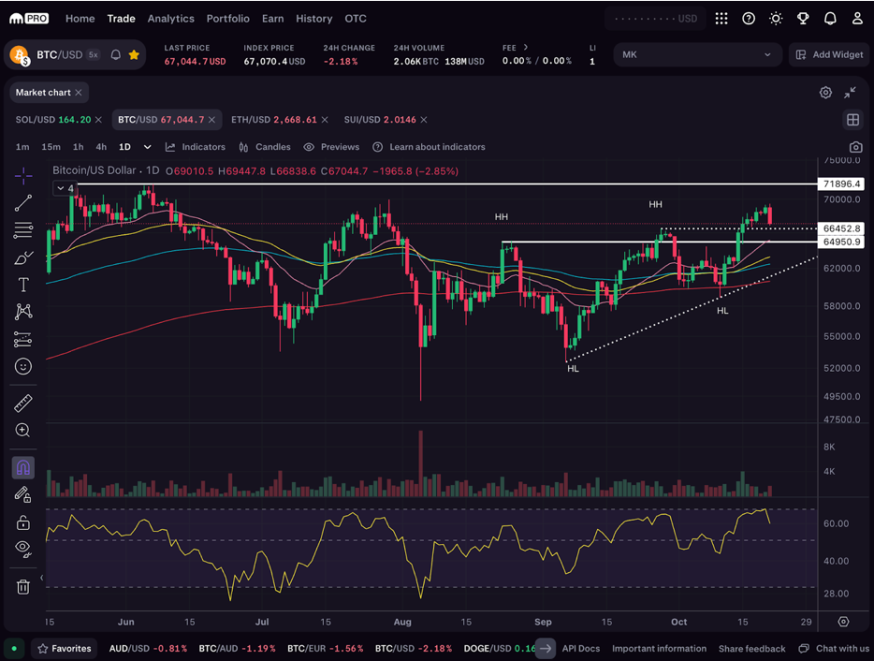Open the Portfolio menu
Viewport: 874px width, 661px height.
click(228, 18)
